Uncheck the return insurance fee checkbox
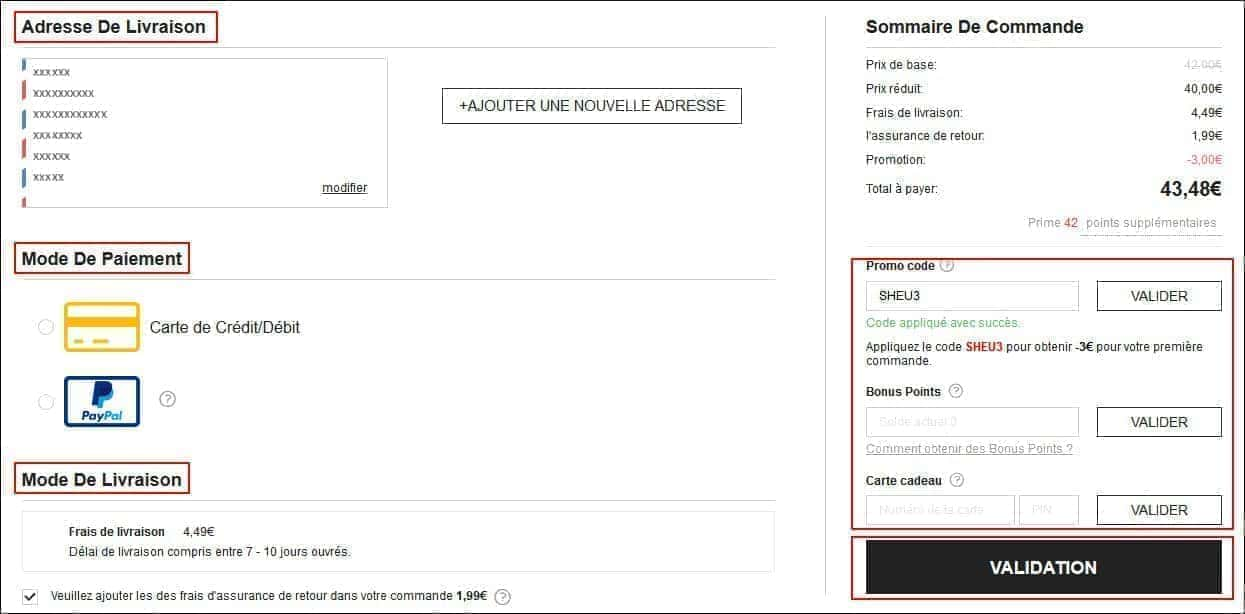 tap(30, 596)
